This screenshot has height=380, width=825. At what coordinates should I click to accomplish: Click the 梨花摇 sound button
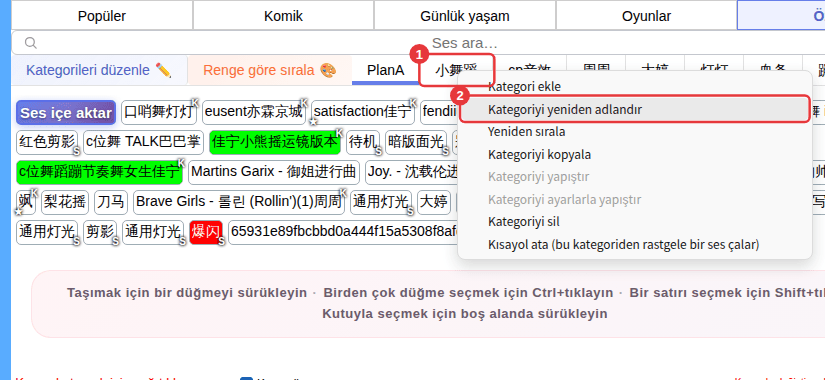tap(65, 202)
